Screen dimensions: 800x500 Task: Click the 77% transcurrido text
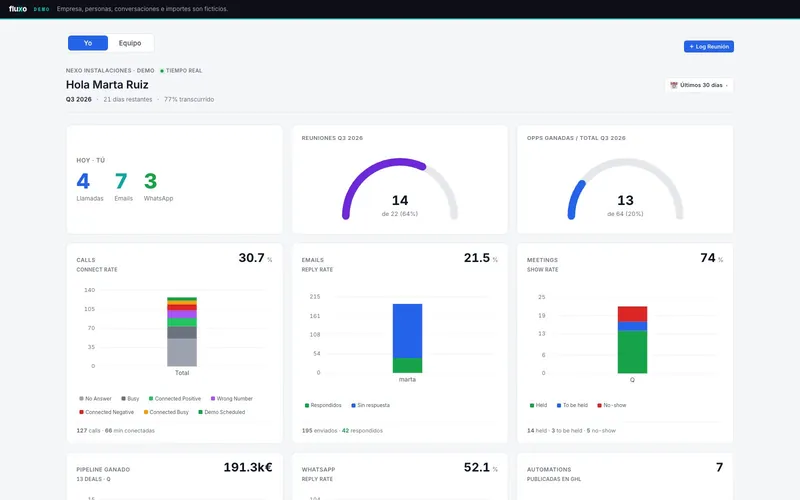(189, 99)
